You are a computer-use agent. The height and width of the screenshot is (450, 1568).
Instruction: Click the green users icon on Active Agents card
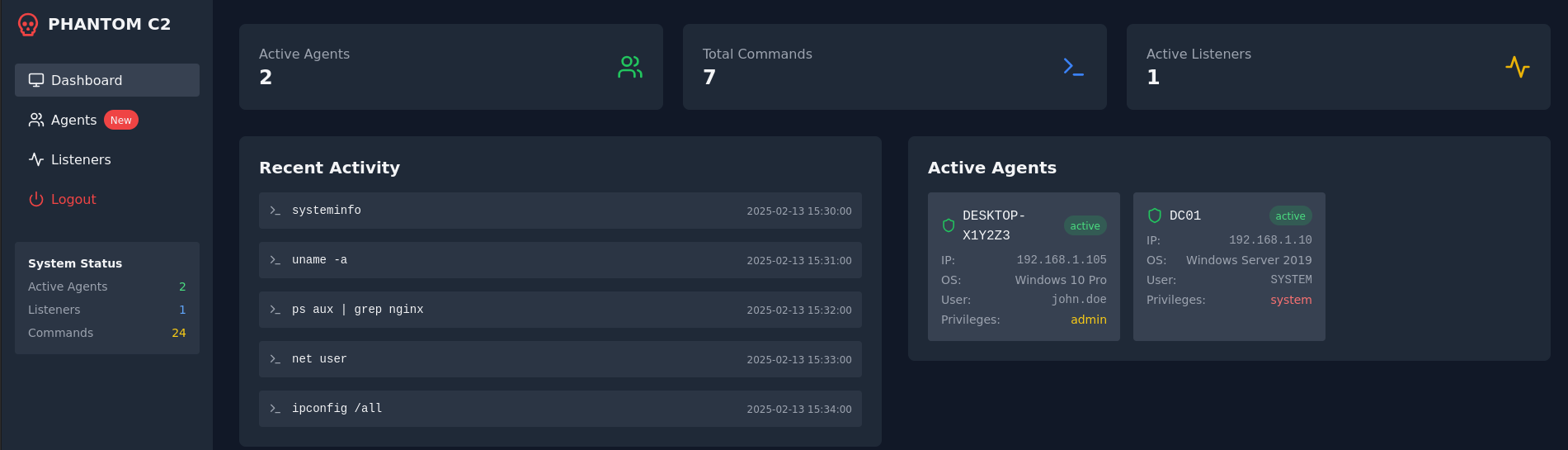pos(630,67)
